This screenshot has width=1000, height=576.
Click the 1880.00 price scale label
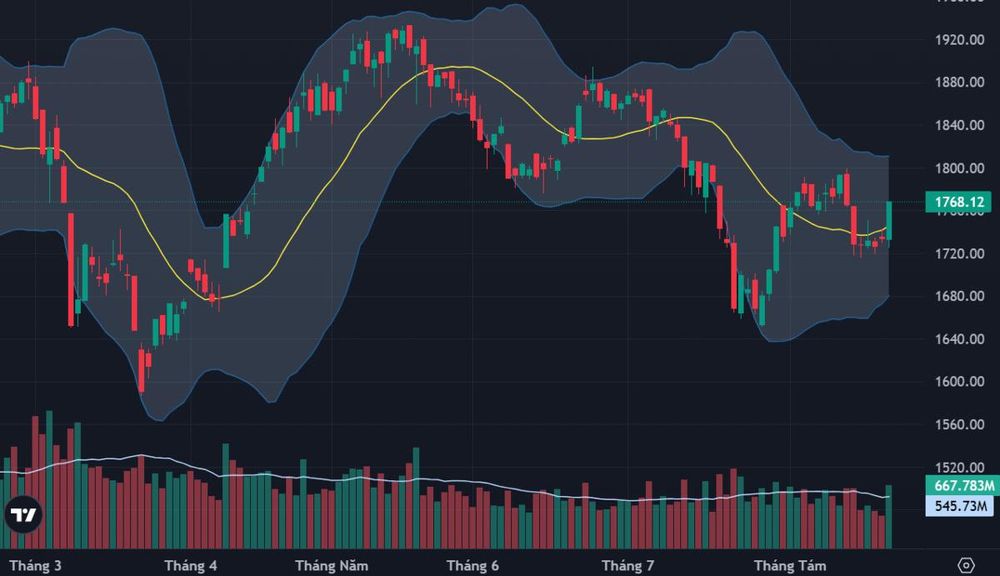coord(960,82)
